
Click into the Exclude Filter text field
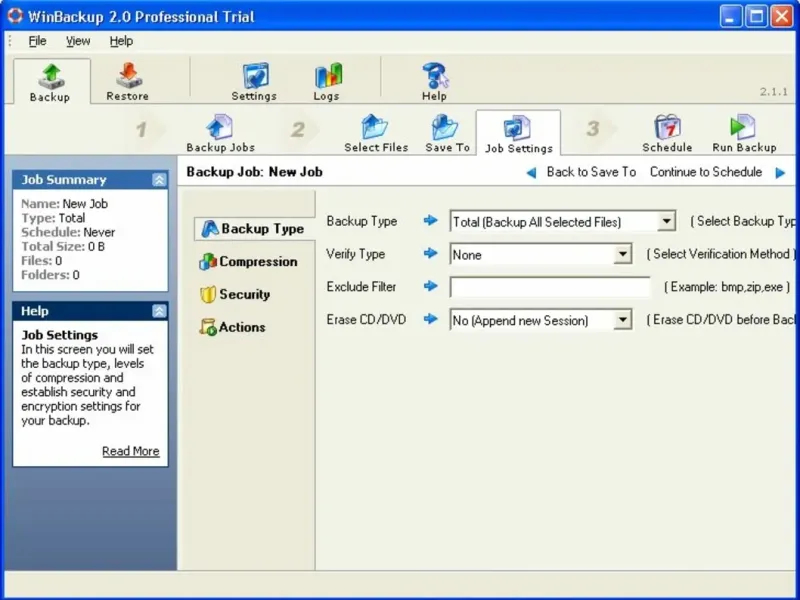pyautogui.click(x=550, y=287)
